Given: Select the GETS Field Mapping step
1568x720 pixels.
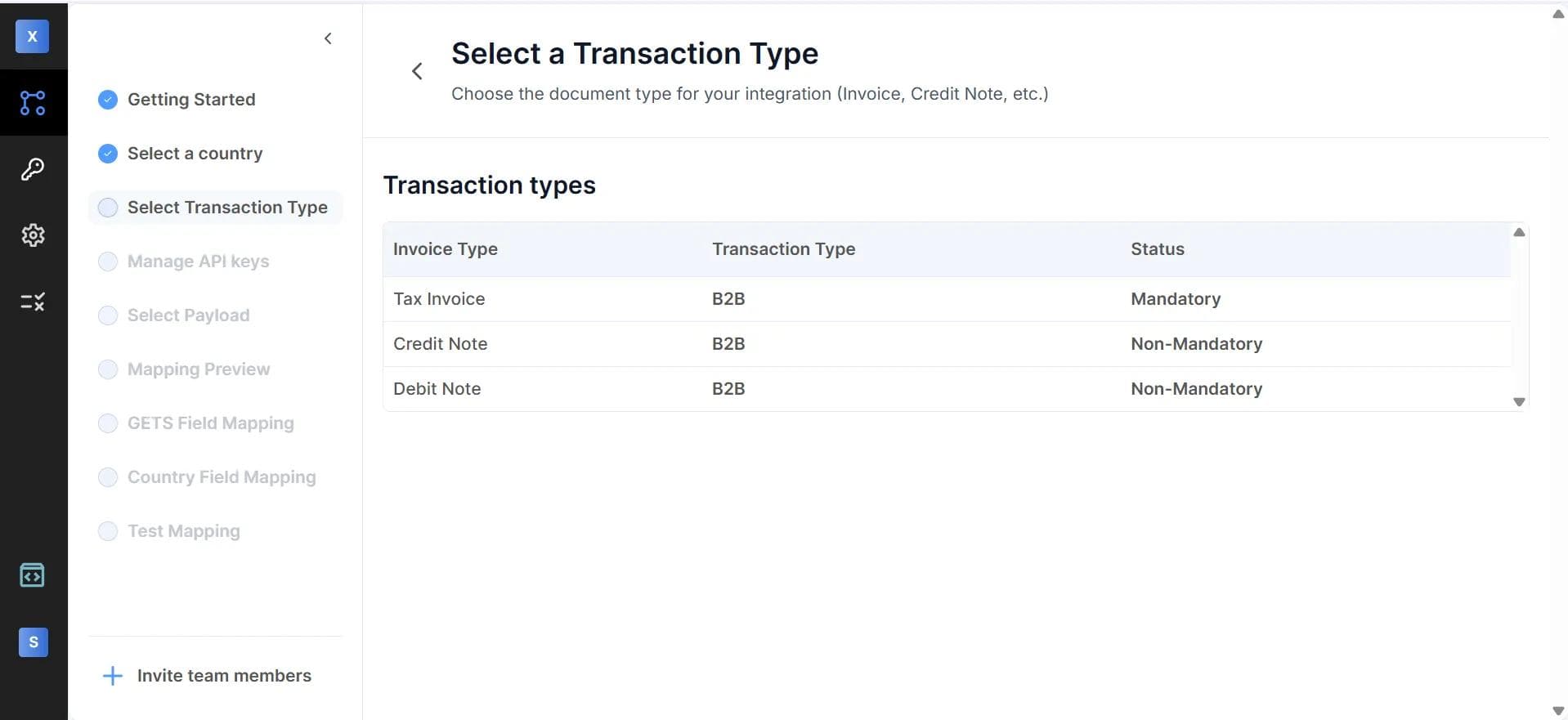Looking at the screenshot, I should [x=210, y=423].
